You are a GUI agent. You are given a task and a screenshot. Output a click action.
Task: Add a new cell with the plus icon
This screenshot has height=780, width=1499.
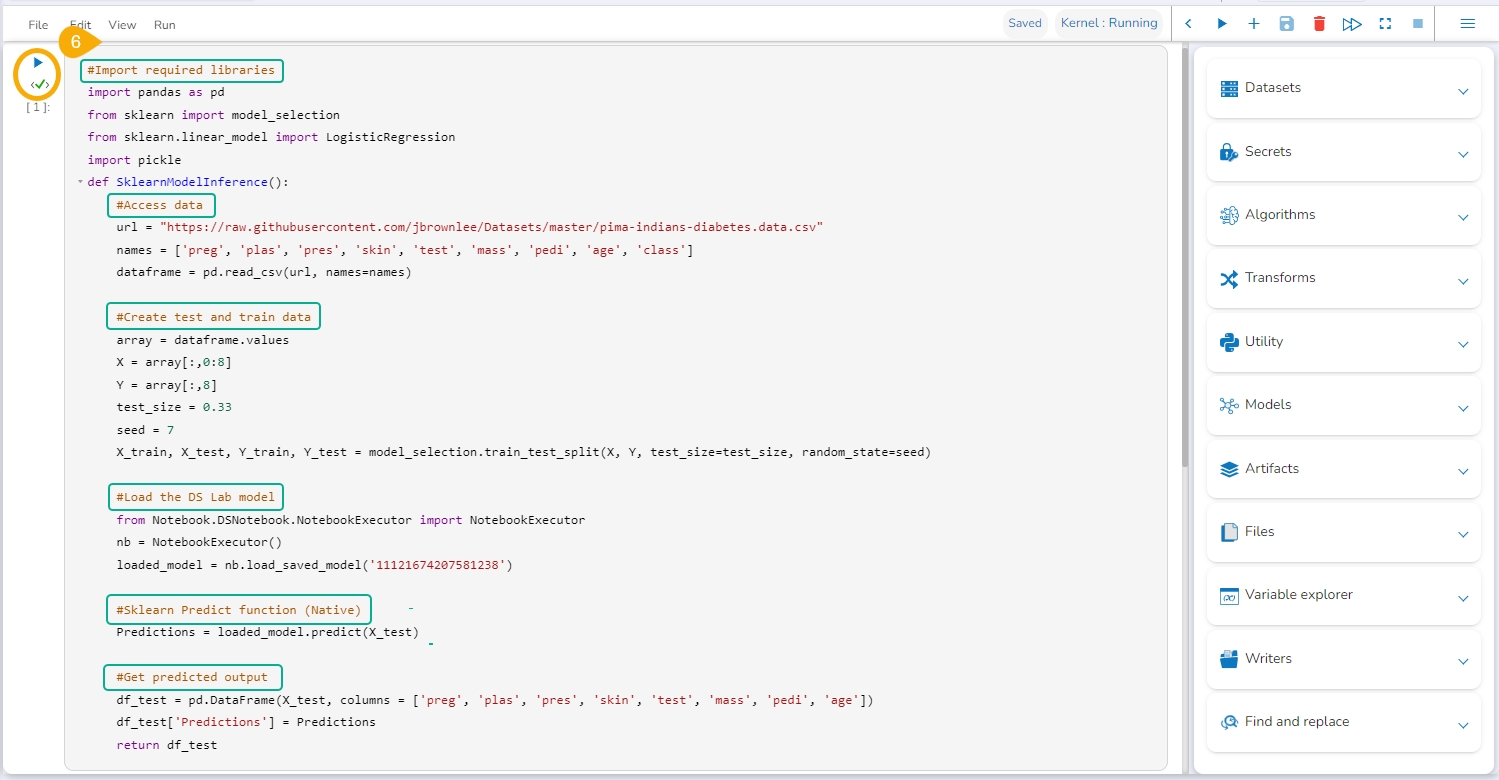1254,24
